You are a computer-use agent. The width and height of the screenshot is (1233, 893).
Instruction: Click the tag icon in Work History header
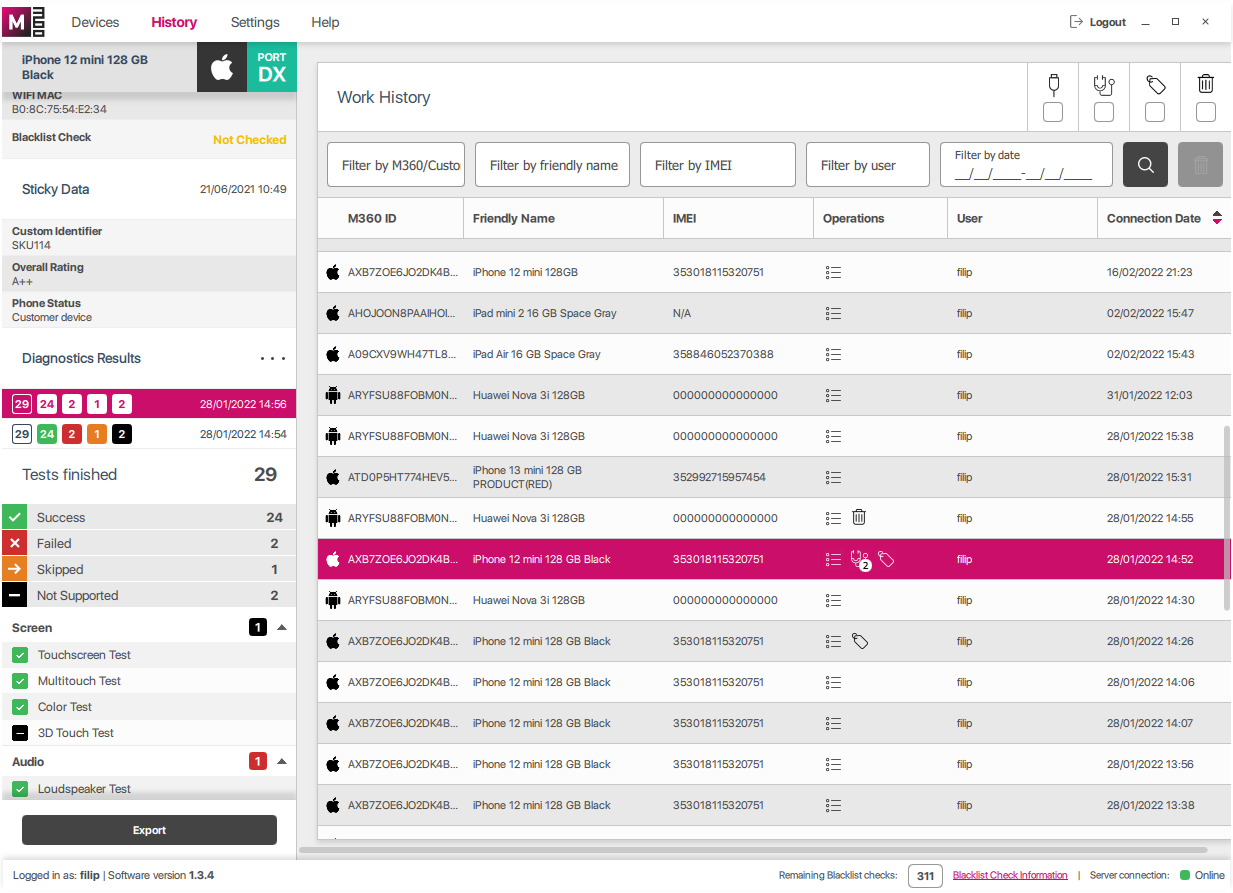click(x=1155, y=84)
